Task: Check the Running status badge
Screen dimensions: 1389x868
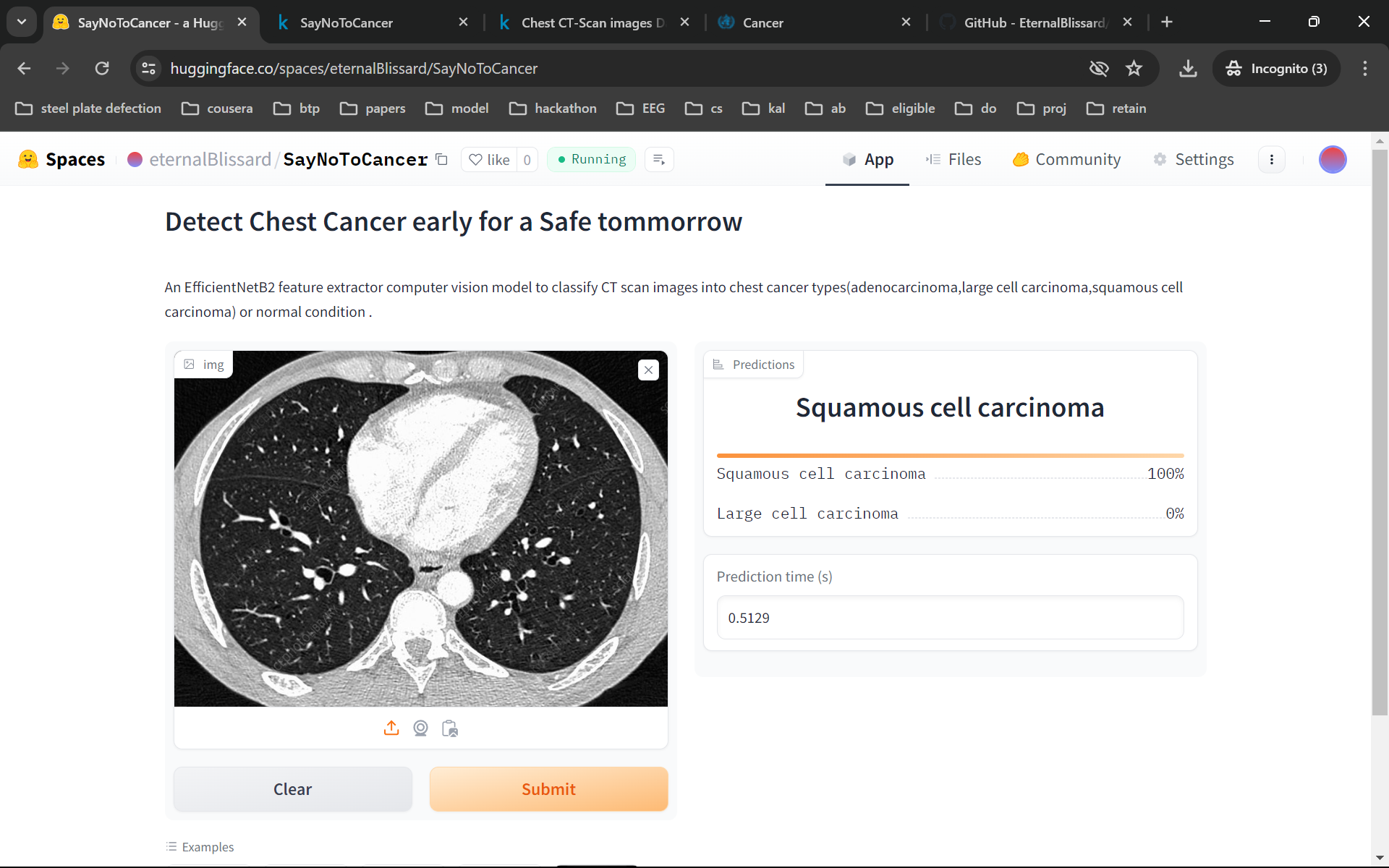Action: pyautogui.click(x=591, y=159)
